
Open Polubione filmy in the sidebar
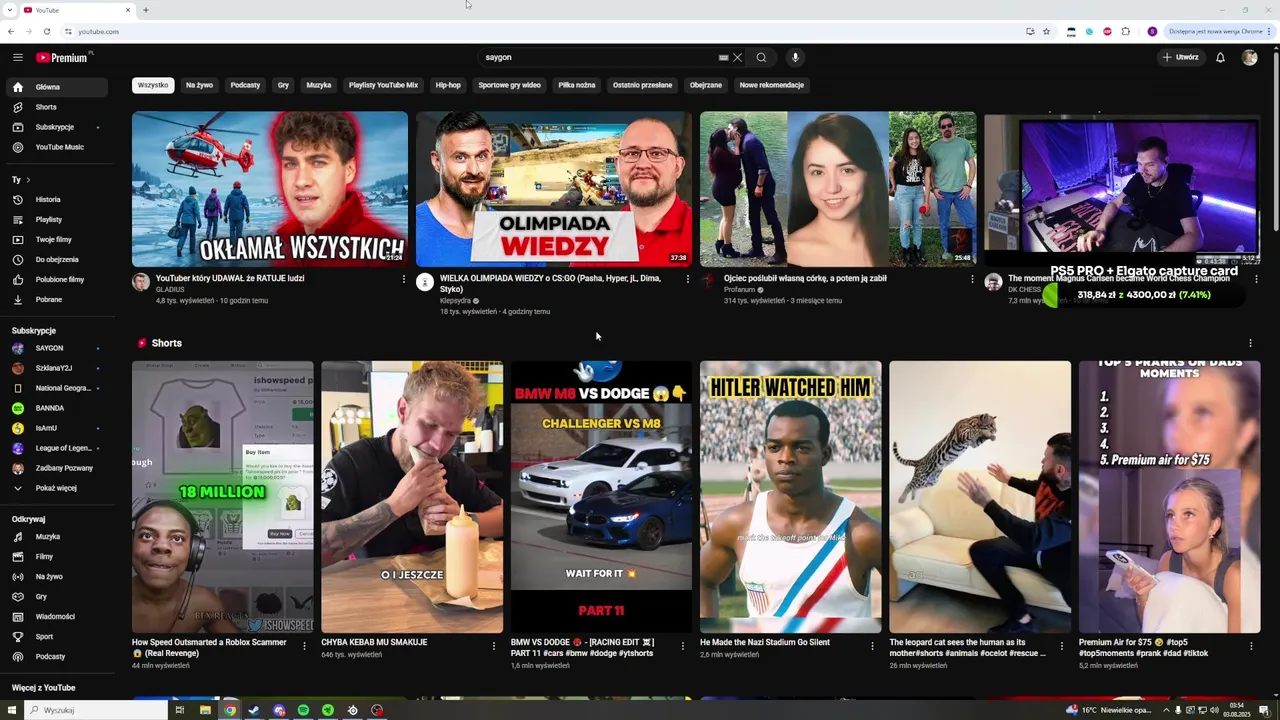point(59,280)
